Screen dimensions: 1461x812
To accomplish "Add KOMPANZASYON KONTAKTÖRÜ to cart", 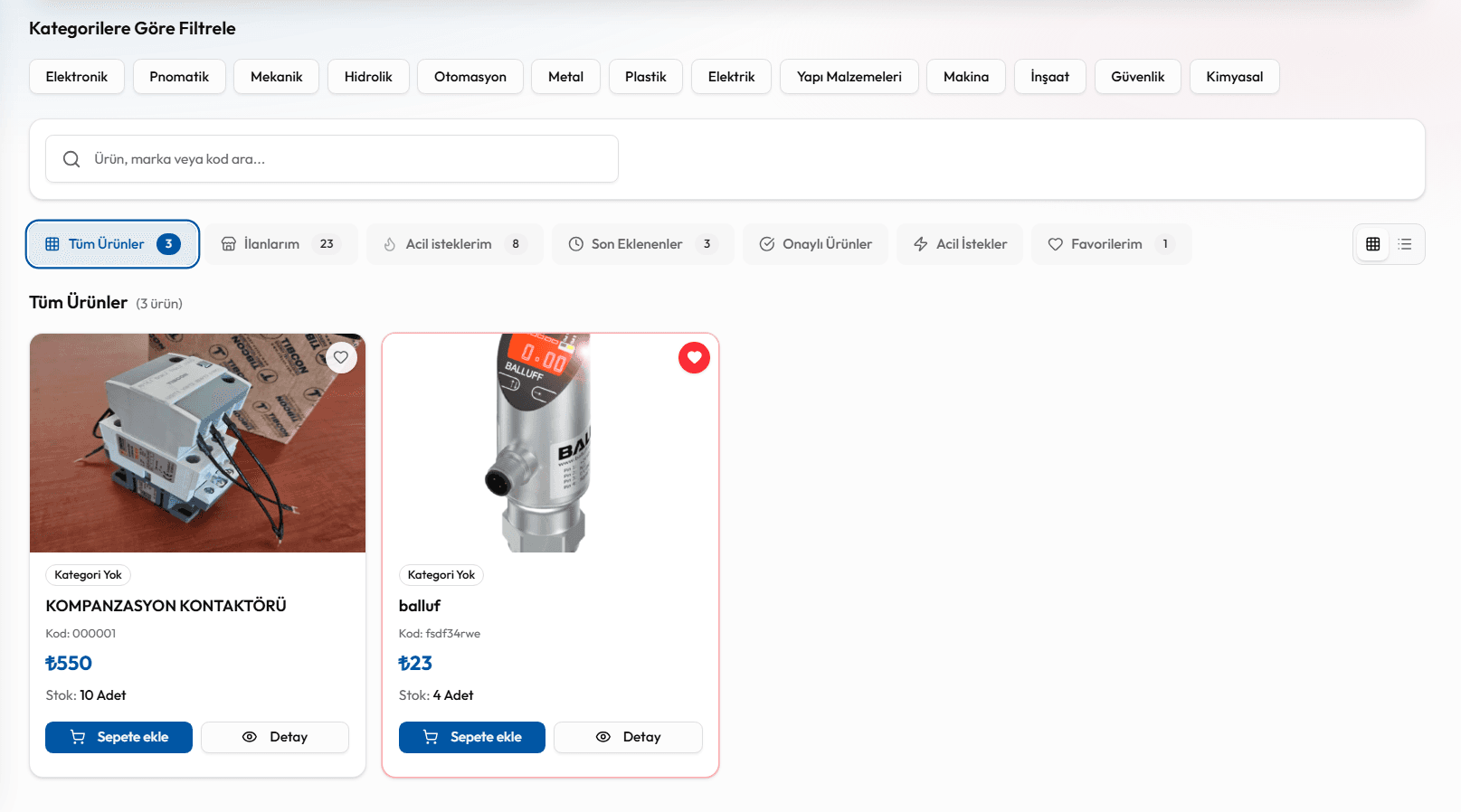I will [x=119, y=737].
